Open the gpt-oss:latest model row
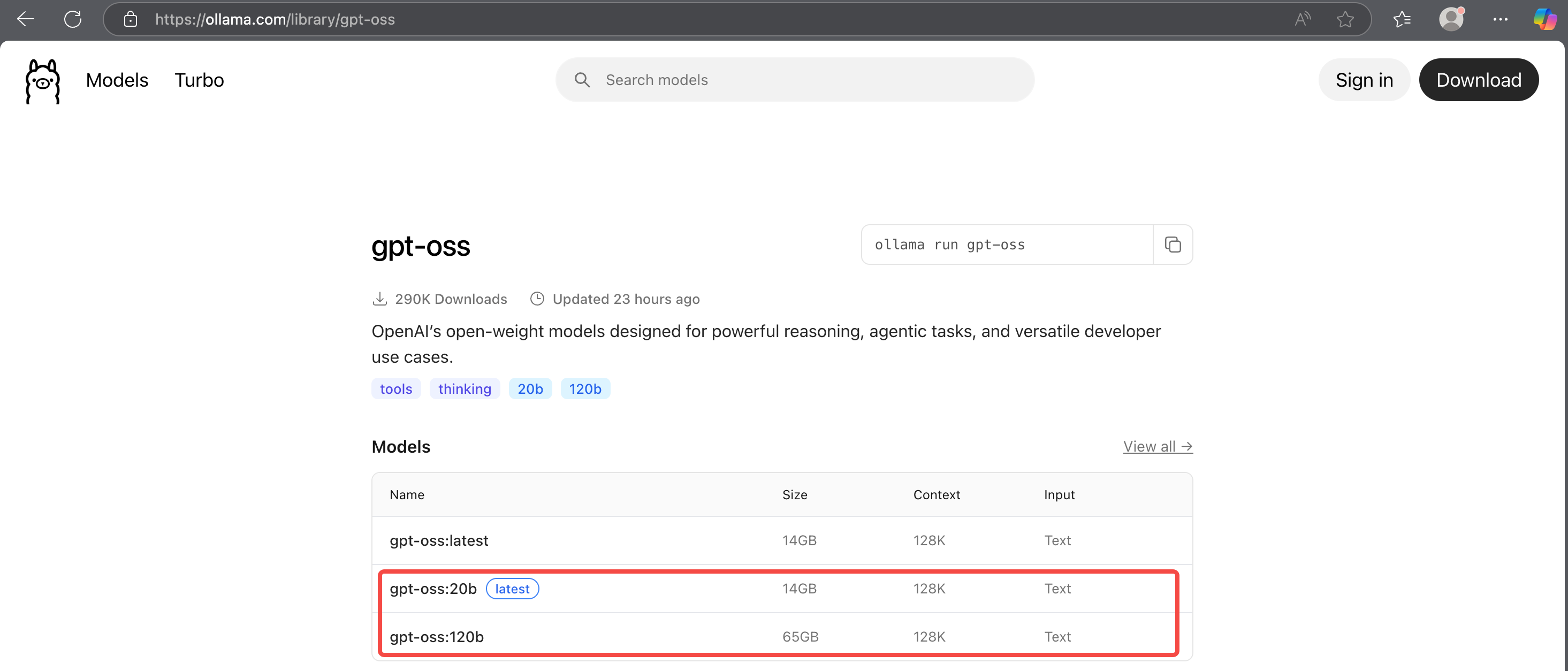Image resolution: width=1568 pixels, height=671 pixels. coord(781,540)
